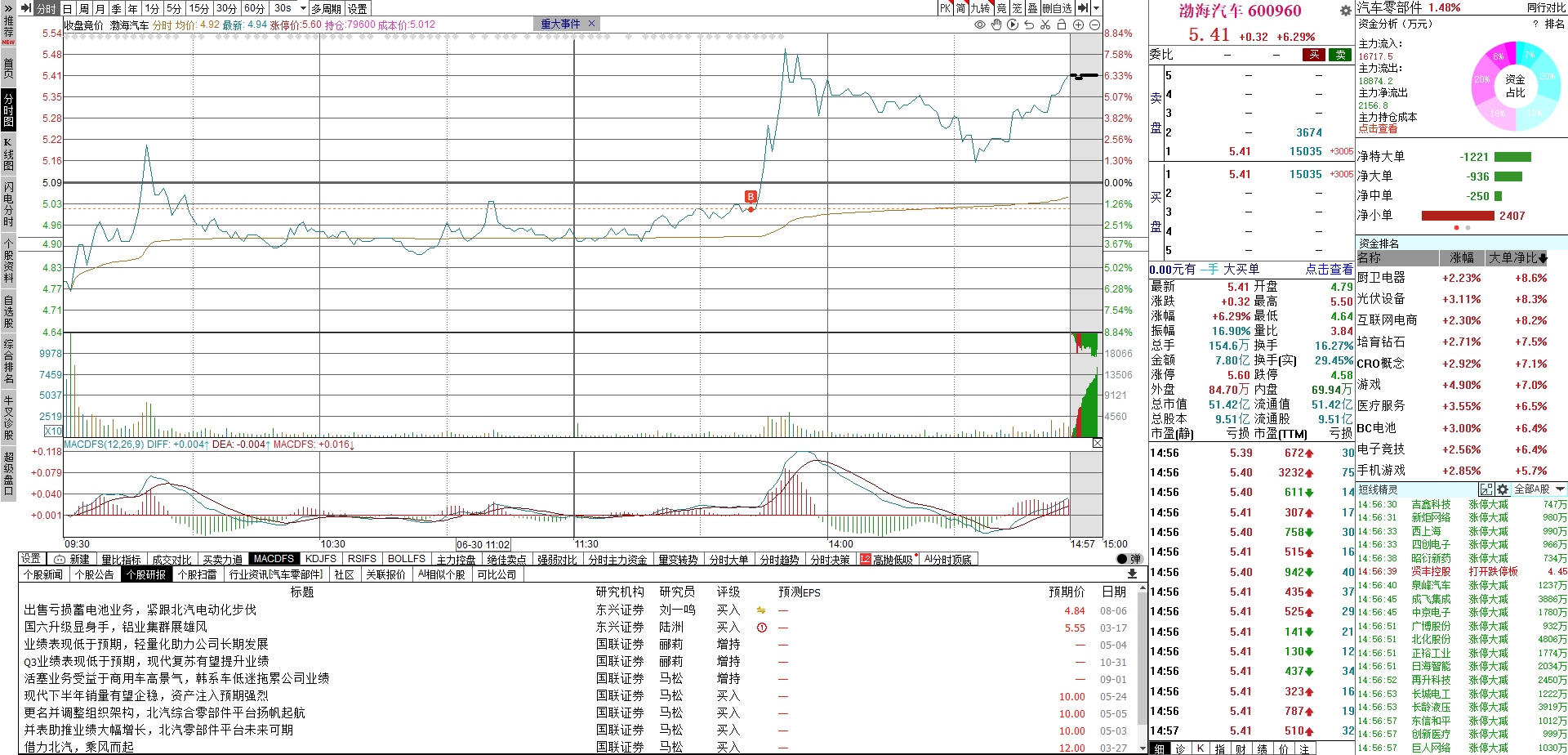Click 吉鑫科技 in 短线精灵 list
This screenshot has height=755, width=1568.
(1431, 504)
